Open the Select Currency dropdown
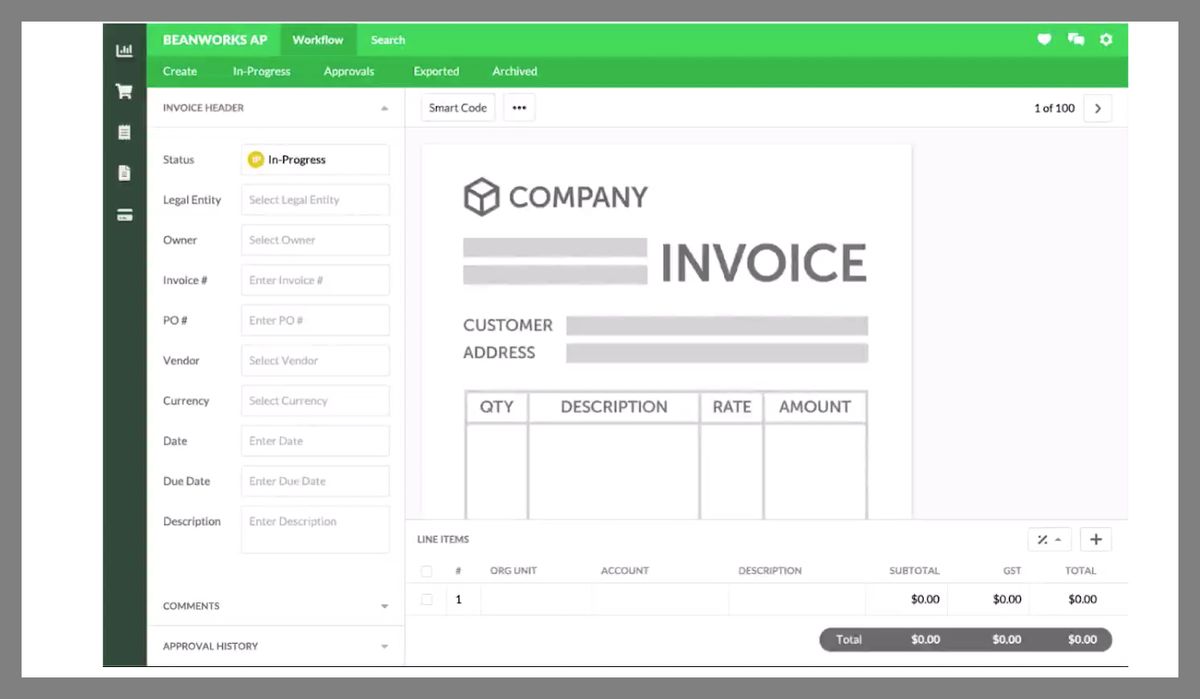This screenshot has width=1200, height=699. (x=315, y=400)
